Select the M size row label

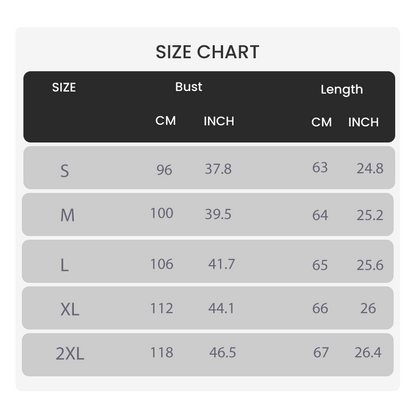(67, 215)
